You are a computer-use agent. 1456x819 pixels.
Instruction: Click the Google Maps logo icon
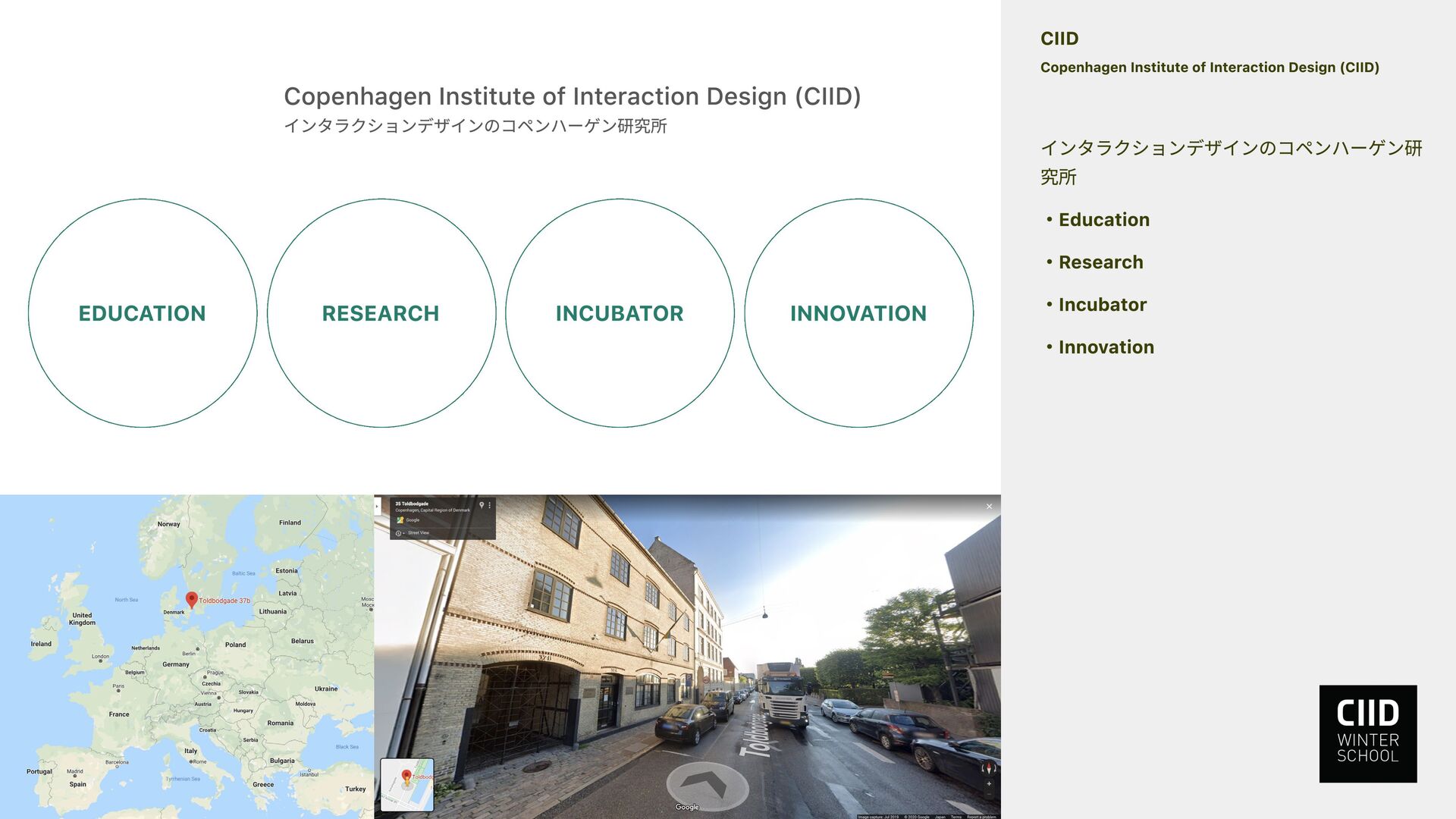400,520
